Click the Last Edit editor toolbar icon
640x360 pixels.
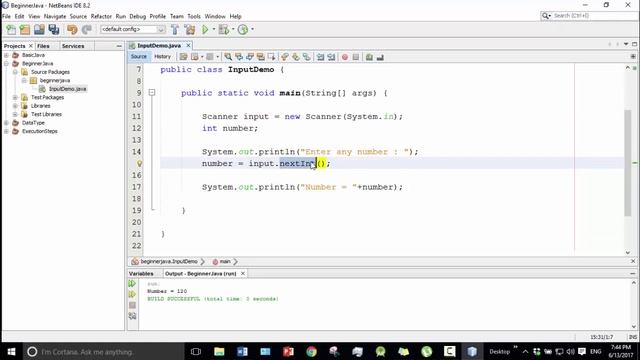(184, 57)
